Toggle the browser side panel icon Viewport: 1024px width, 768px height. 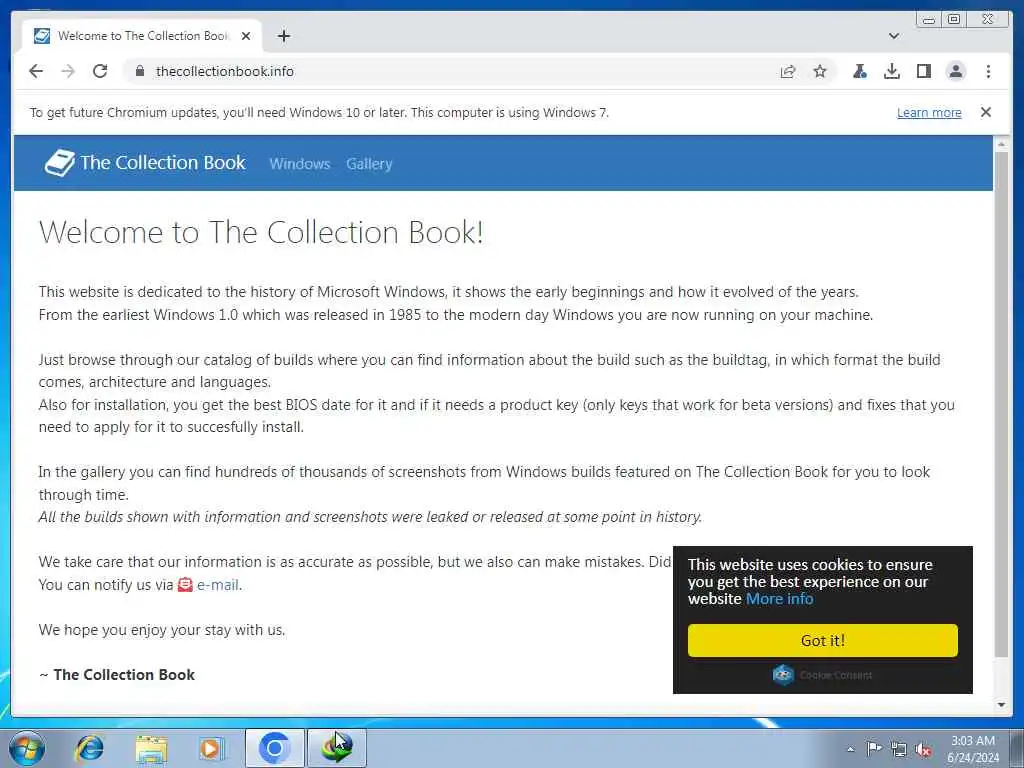tap(923, 71)
